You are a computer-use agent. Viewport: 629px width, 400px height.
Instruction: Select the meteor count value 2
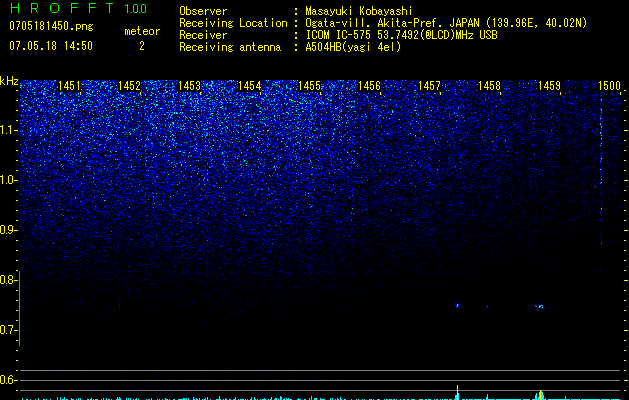pos(142,46)
